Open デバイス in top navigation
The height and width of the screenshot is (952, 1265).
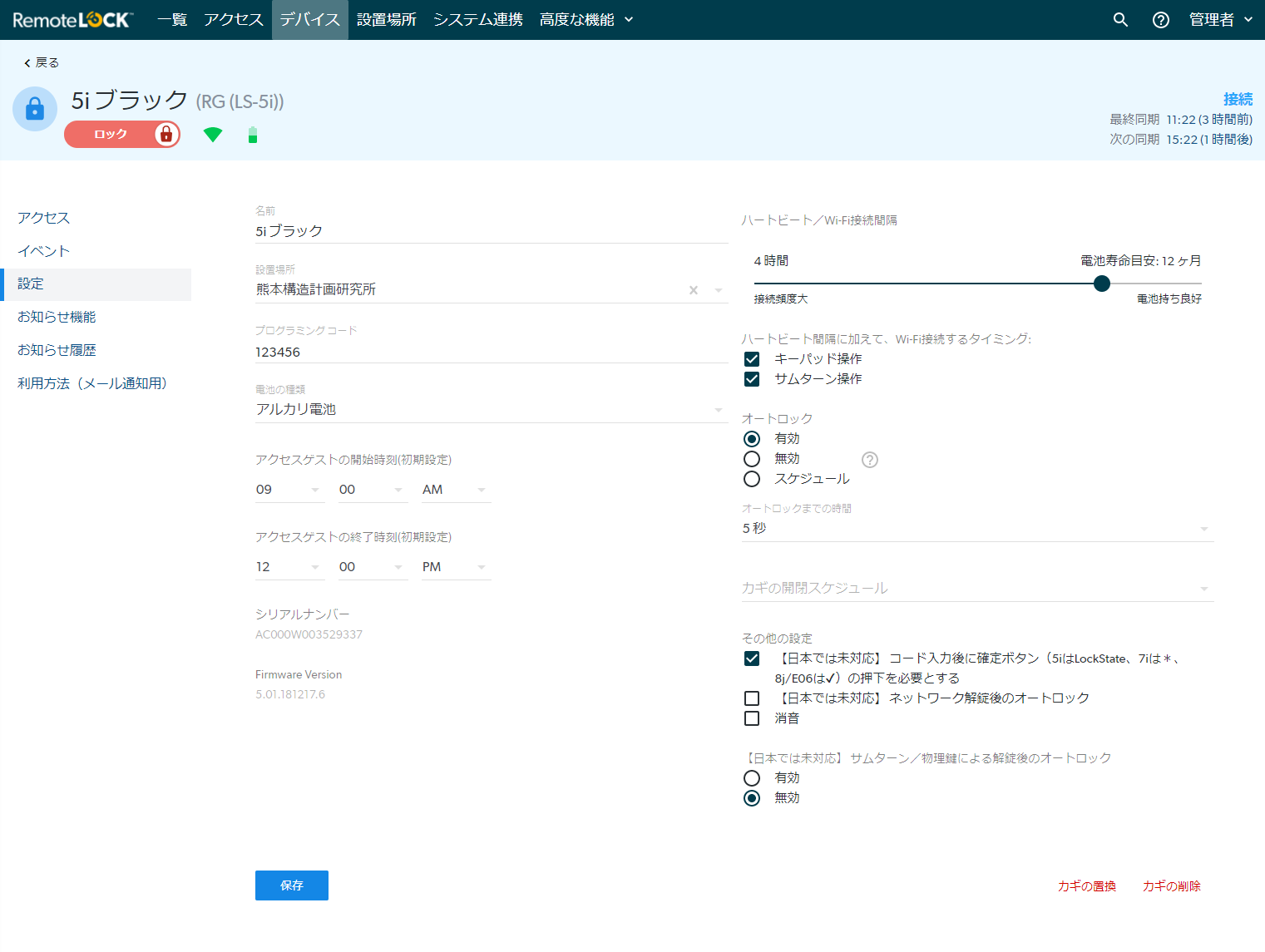point(310,20)
